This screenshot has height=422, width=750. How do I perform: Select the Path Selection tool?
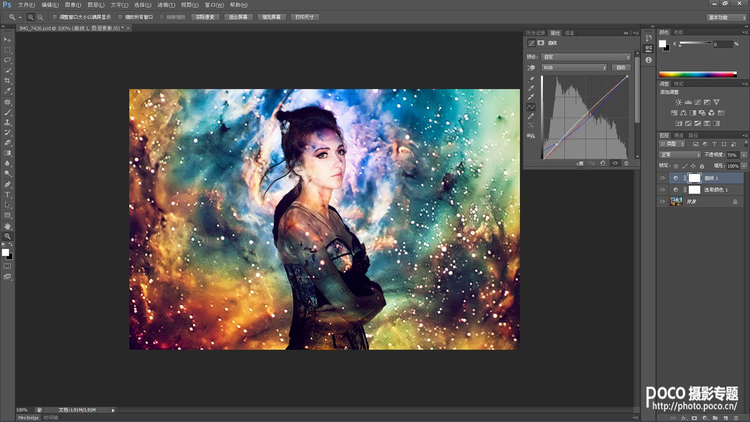click(7, 205)
